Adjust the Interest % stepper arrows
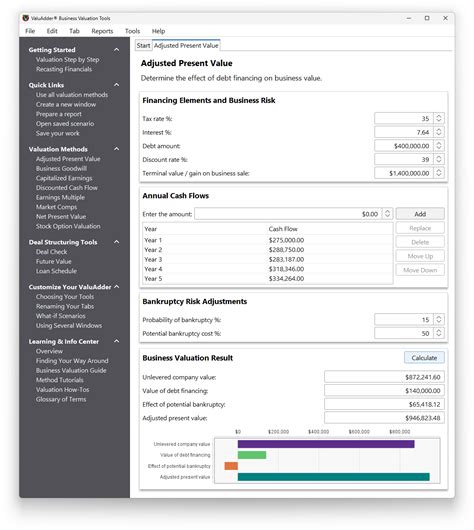Viewport: 474px width, 530px height. [439, 132]
